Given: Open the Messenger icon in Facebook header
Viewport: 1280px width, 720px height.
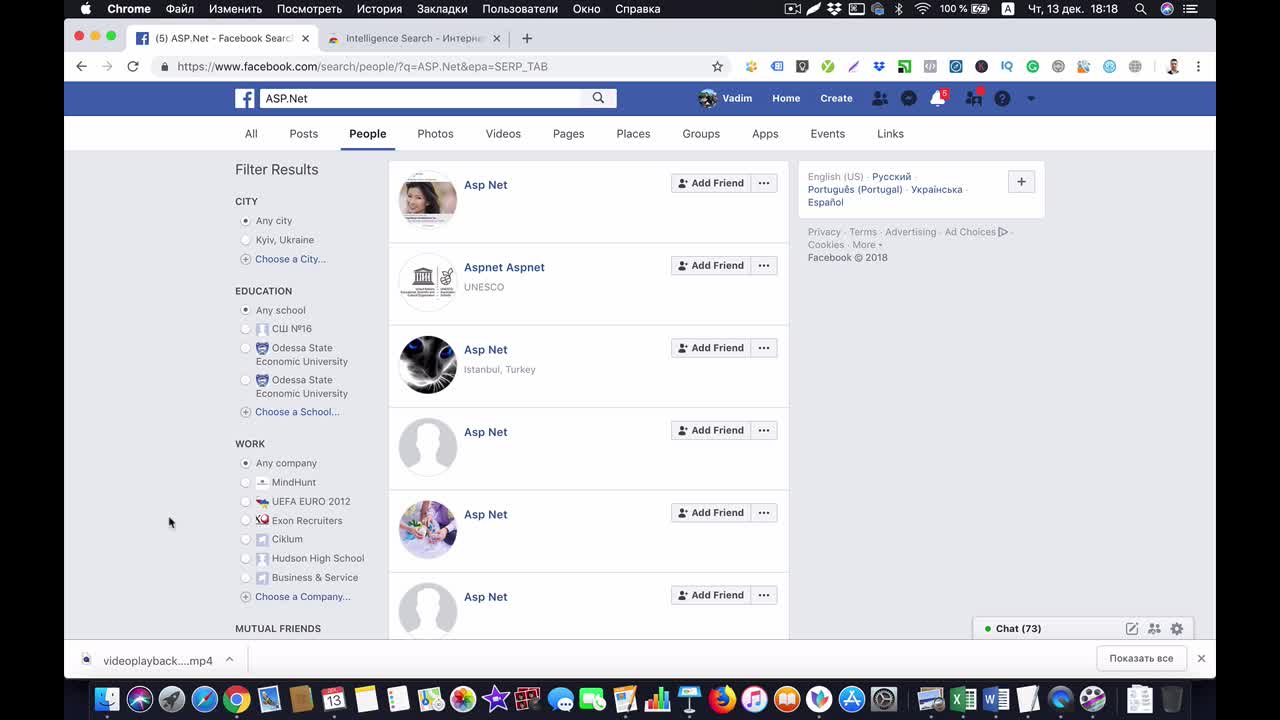Looking at the screenshot, I should click(908, 98).
